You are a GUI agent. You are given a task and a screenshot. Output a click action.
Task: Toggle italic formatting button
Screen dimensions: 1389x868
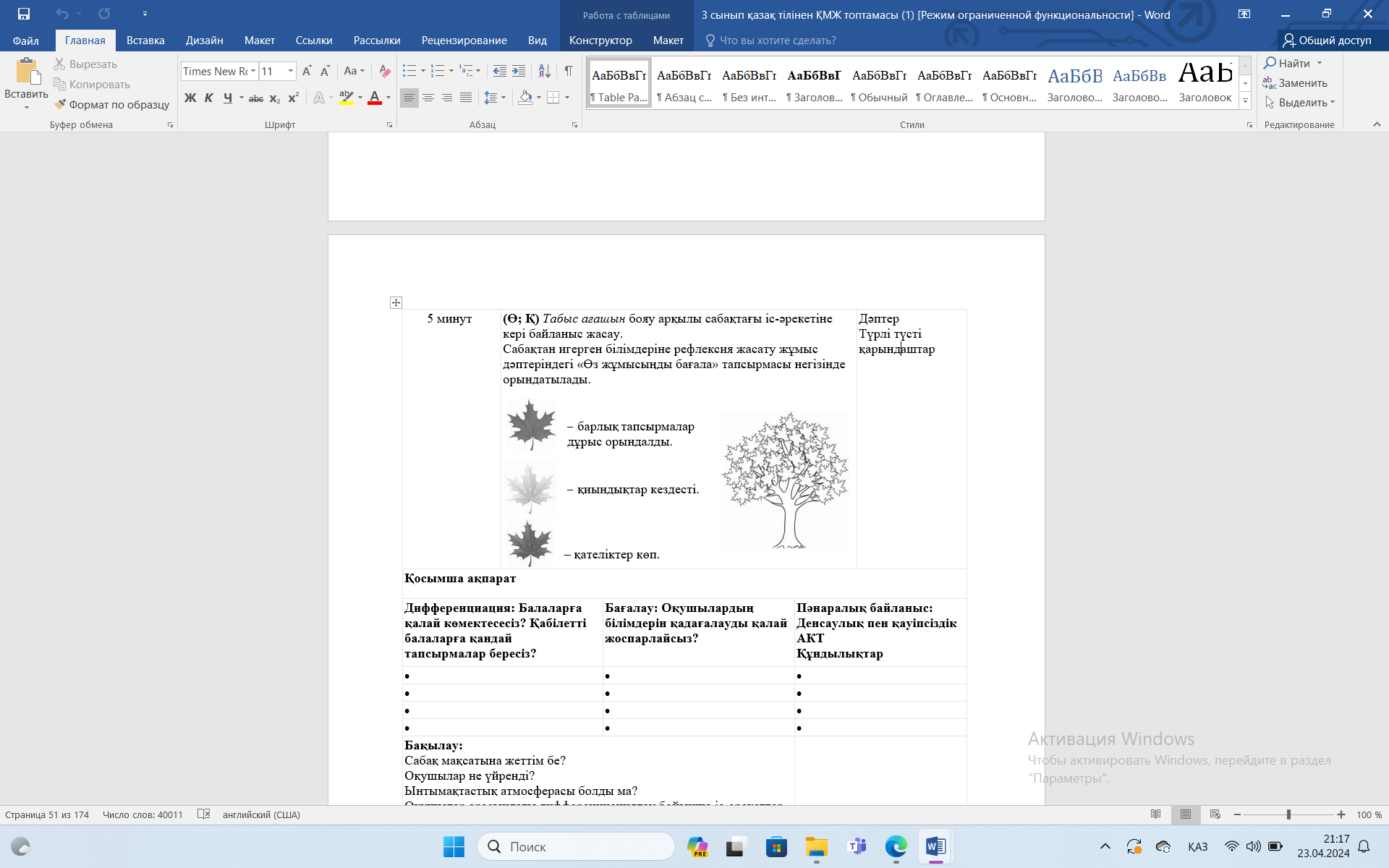208,98
